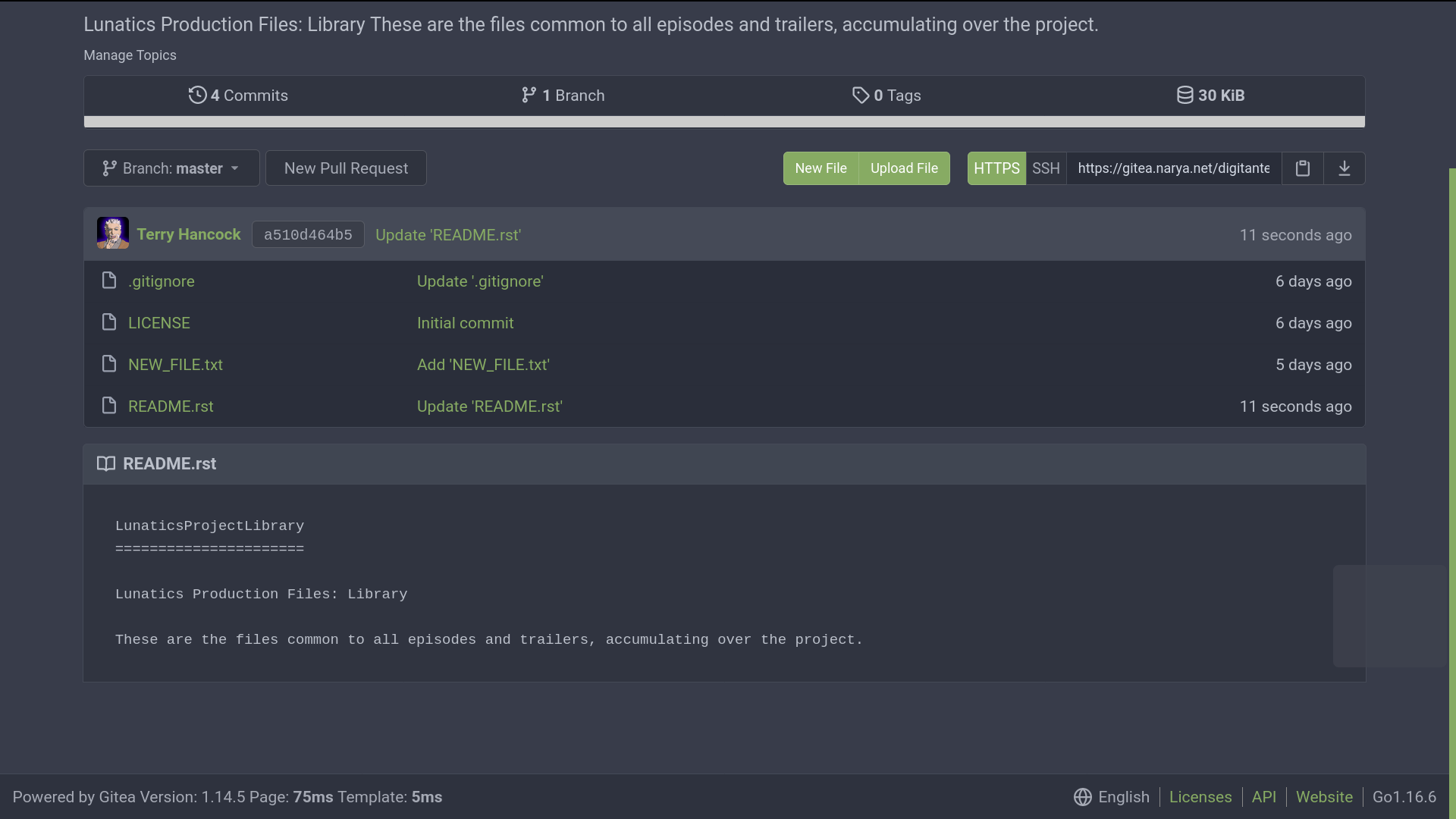
Task: Click the file icon beside .gitignore
Action: [x=109, y=281]
